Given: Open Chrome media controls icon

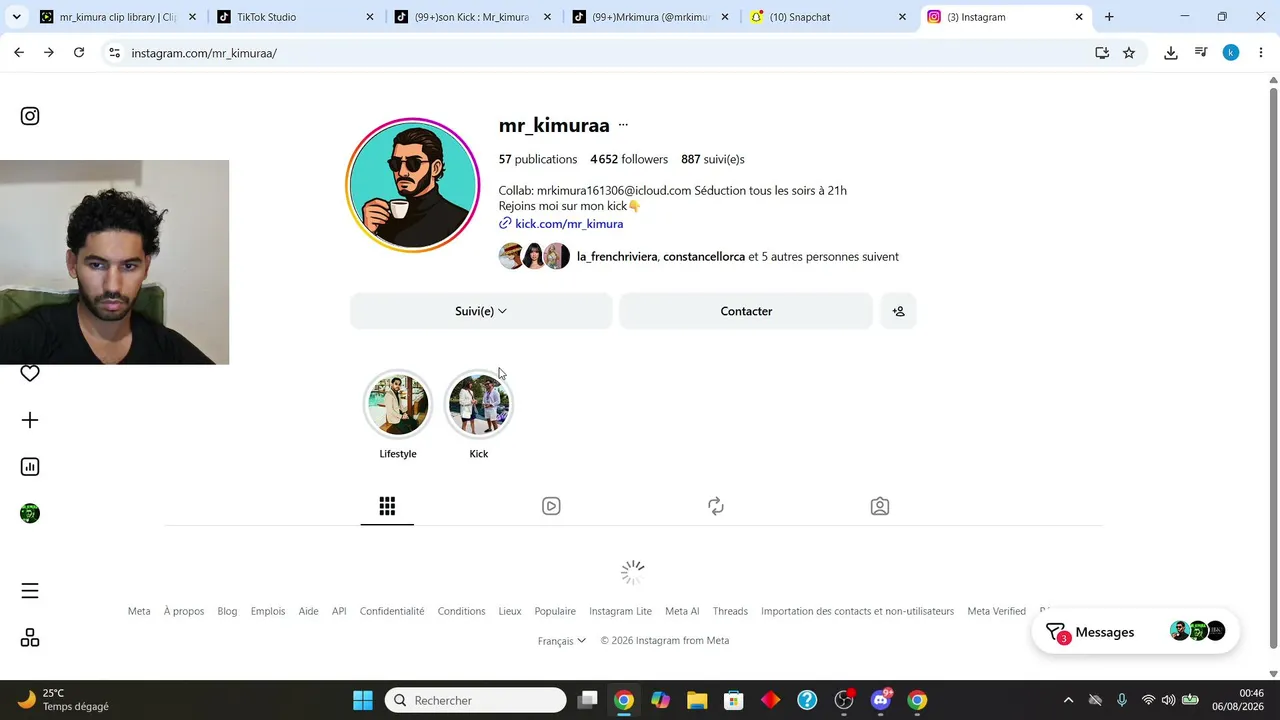Looking at the screenshot, I should pos(1201,53).
